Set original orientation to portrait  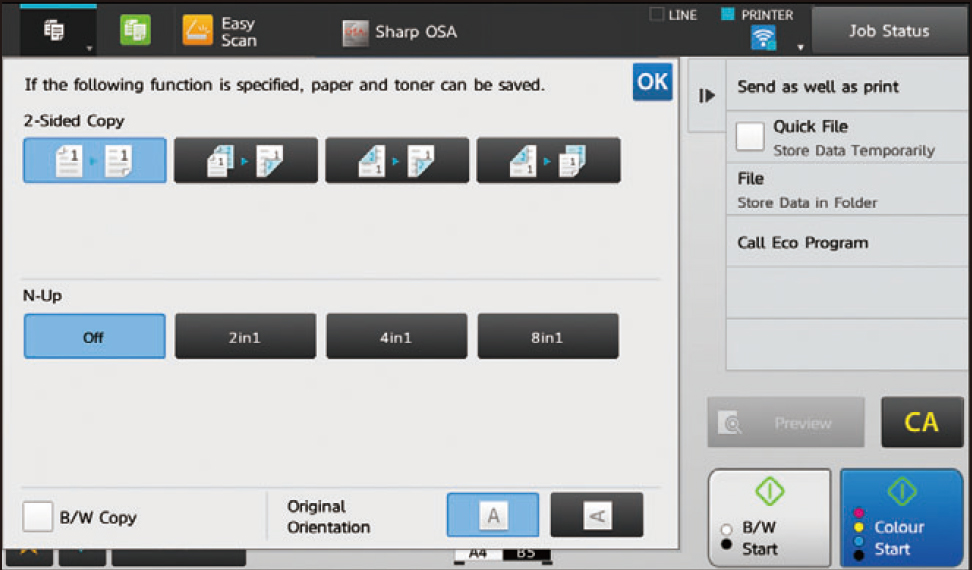pyautogui.click(x=492, y=515)
